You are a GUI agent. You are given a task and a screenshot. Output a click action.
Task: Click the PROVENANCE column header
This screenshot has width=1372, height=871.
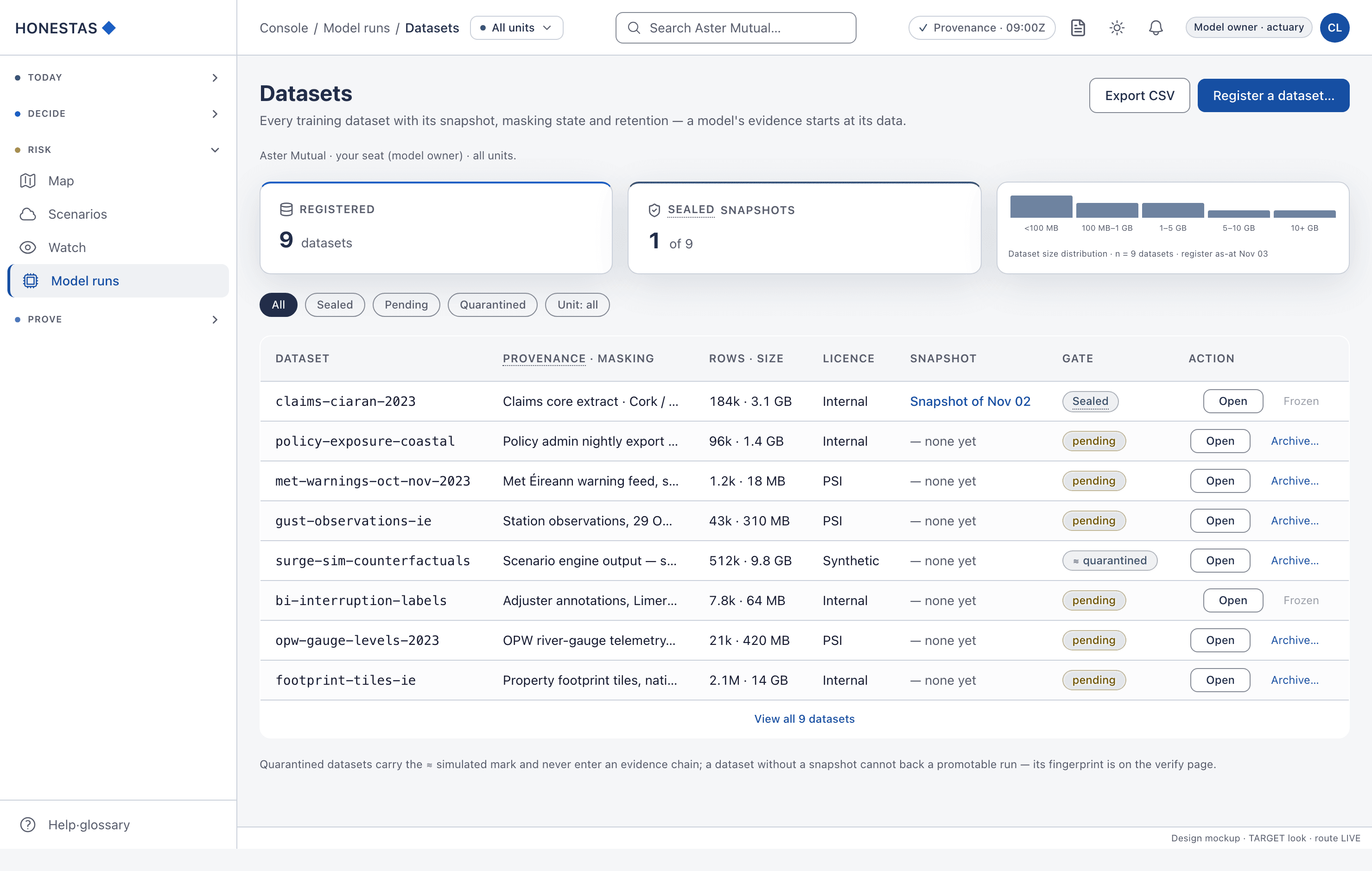[x=544, y=358]
